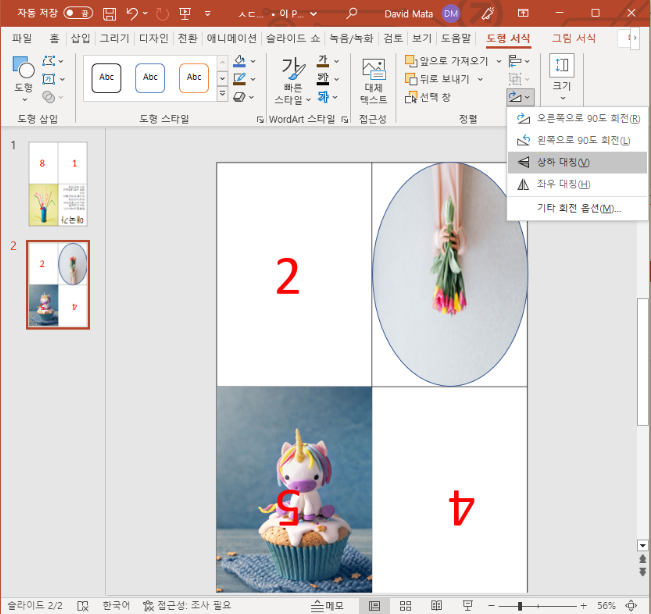Click the zoom out minus button
Viewport: 651px width, 614px height.
point(491,606)
